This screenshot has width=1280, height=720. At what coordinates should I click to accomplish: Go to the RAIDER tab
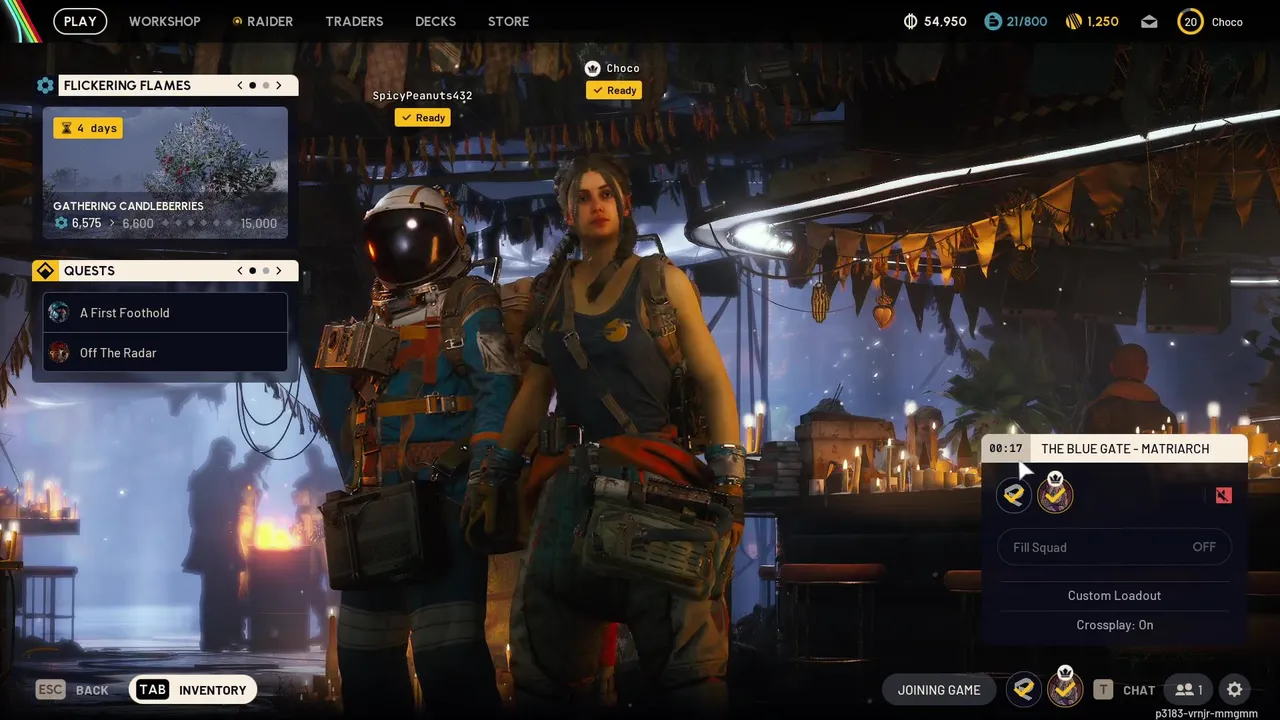pyautogui.click(x=262, y=21)
